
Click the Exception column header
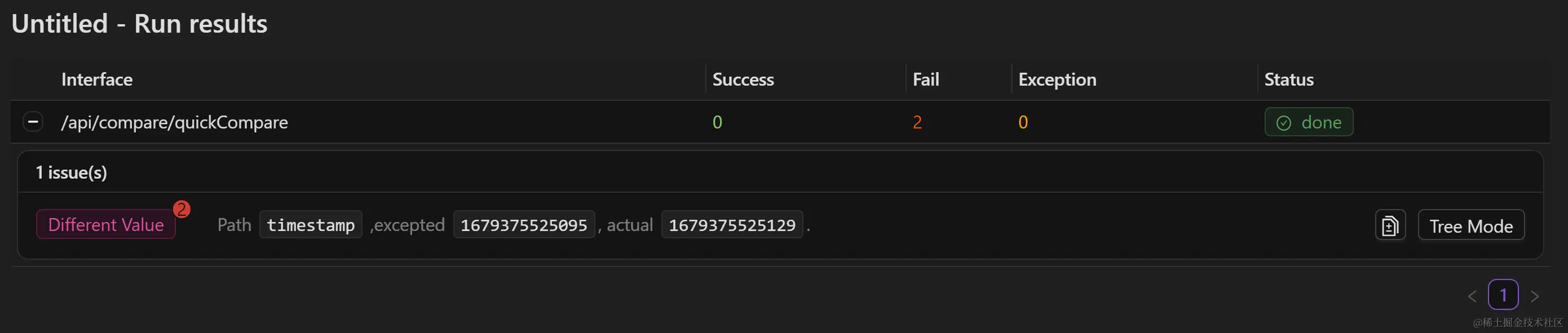click(x=1057, y=80)
